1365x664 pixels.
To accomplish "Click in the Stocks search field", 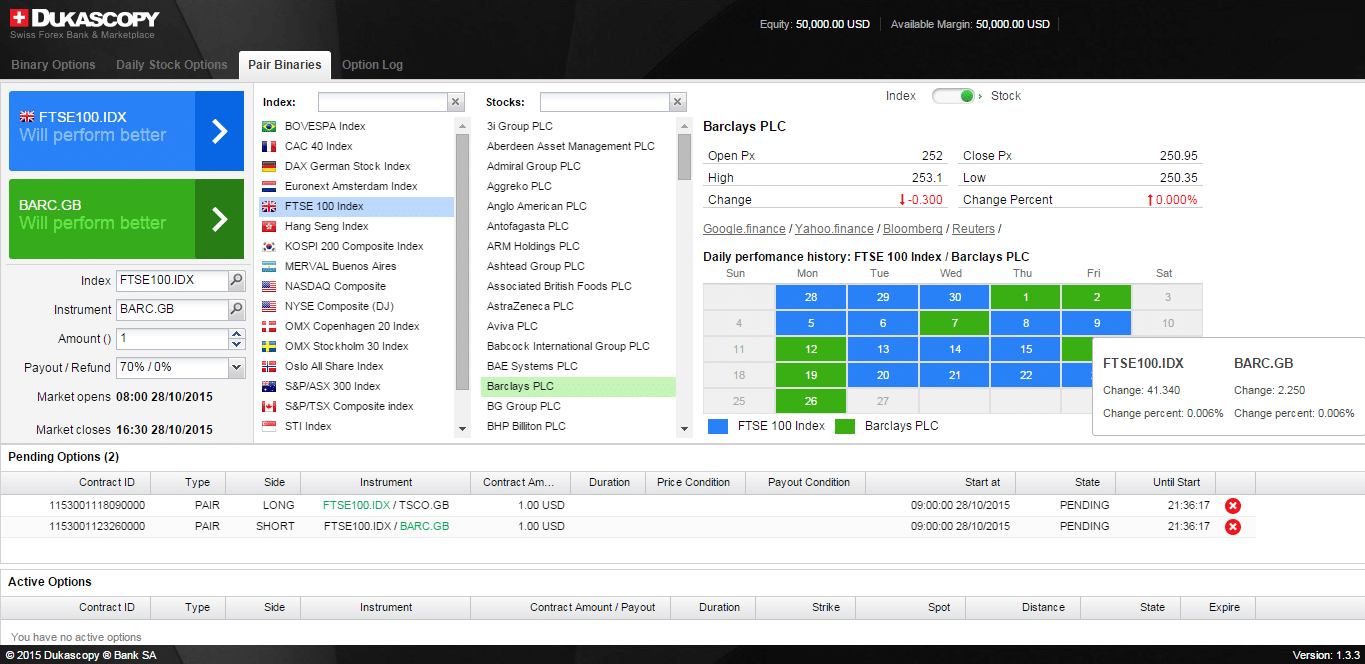I will [604, 102].
